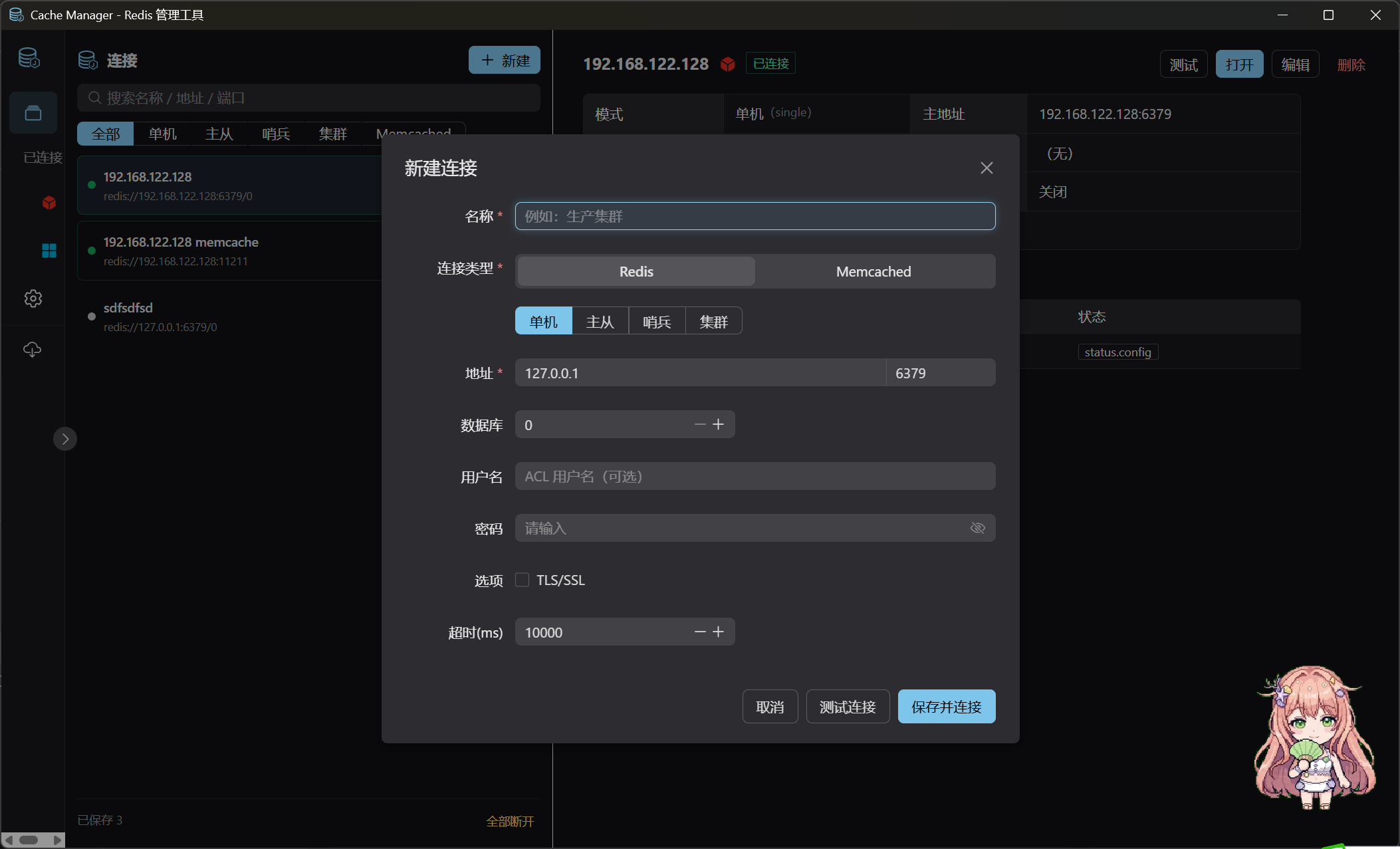Click the database icon beside 连接 heading
Viewport: 1400px width, 849px height.
88,60
